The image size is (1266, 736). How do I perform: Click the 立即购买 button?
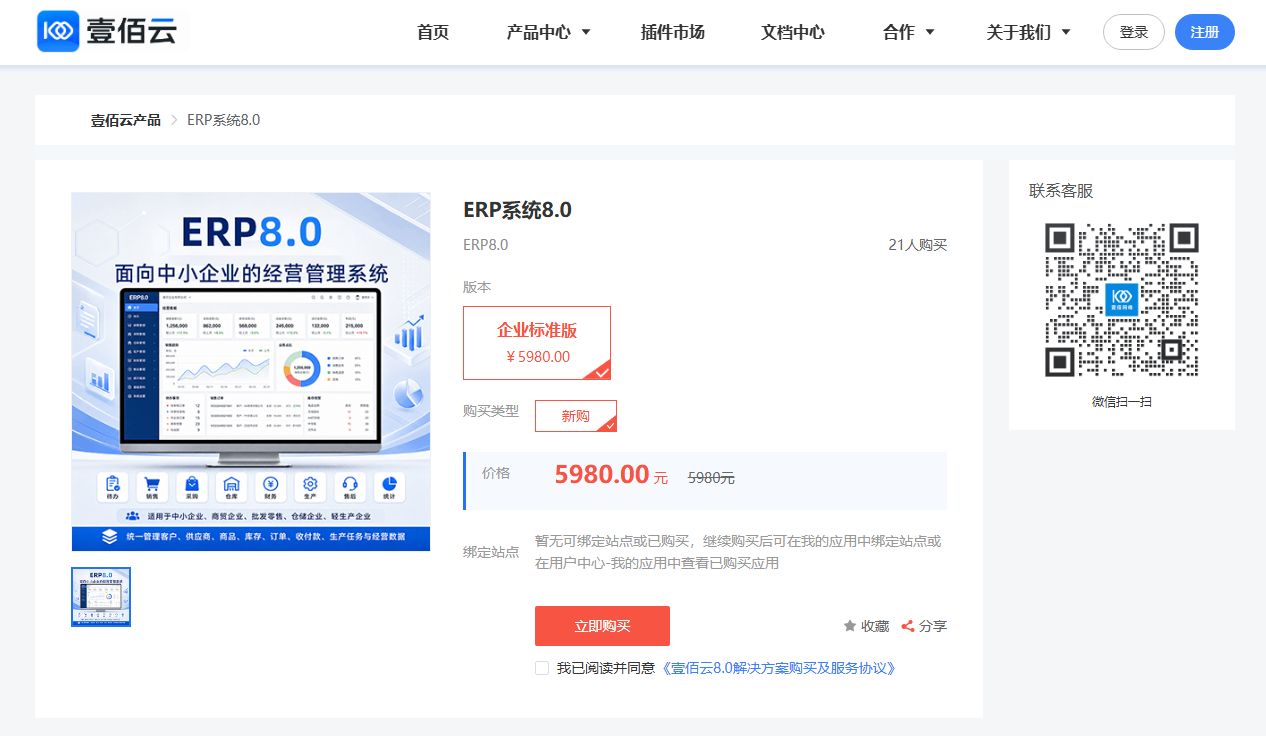pyautogui.click(x=602, y=626)
